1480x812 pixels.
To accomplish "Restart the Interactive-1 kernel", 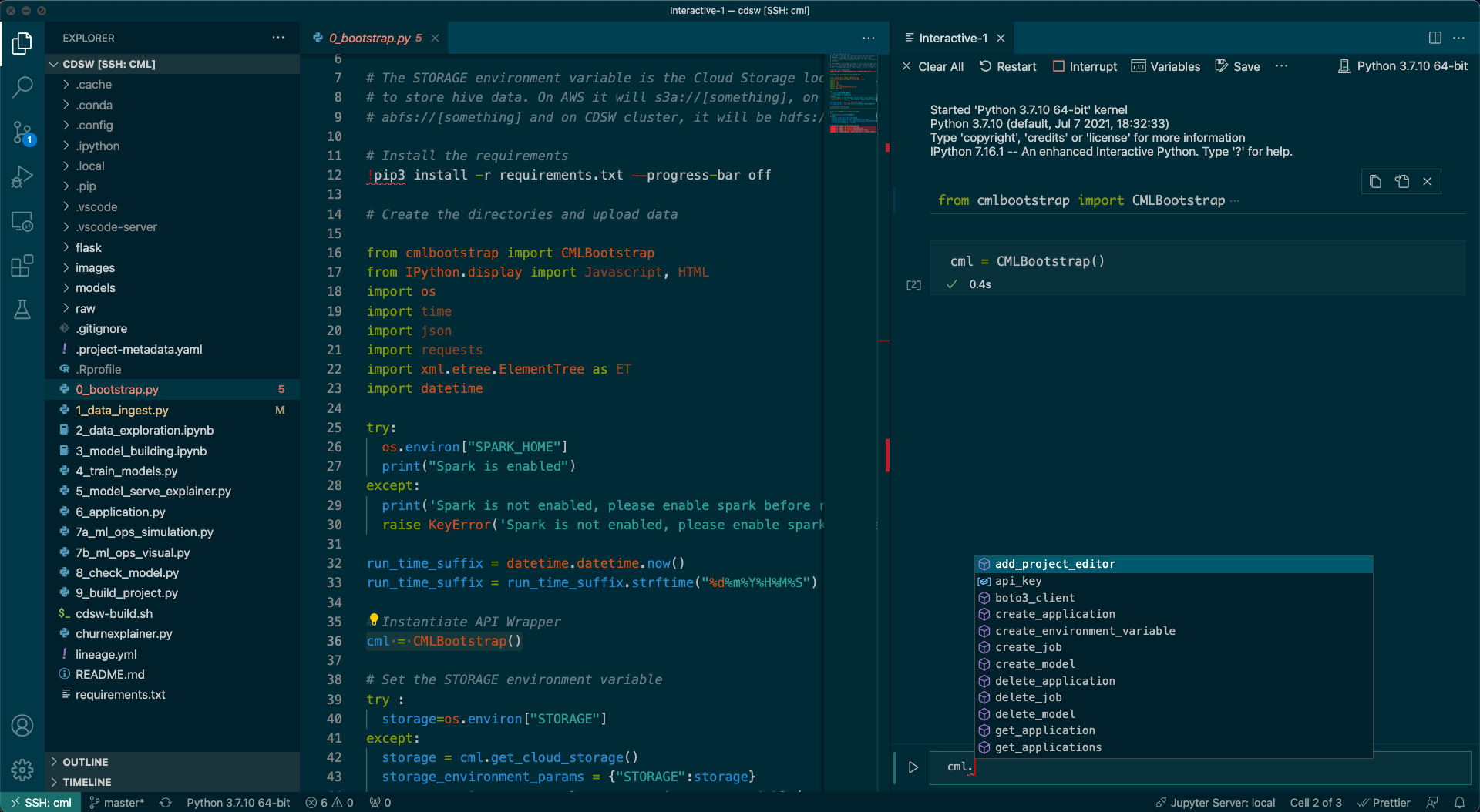I will 1007,66.
